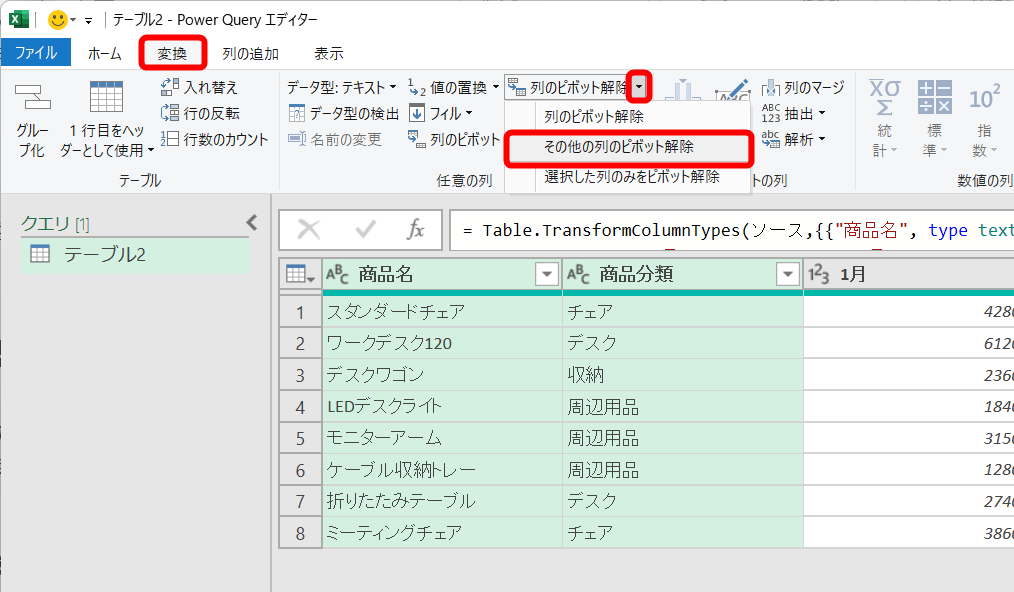The image size is (1014, 592).
Task: Click the table menu icon in grid corner
Action: [x=300, y=274]
